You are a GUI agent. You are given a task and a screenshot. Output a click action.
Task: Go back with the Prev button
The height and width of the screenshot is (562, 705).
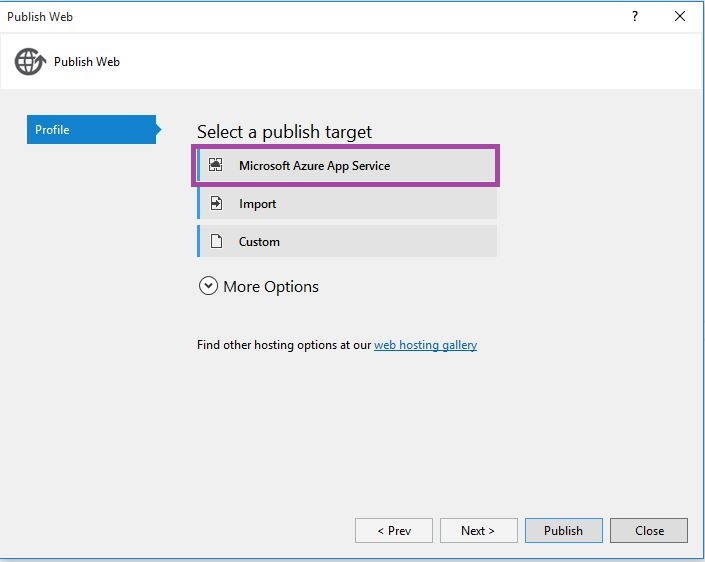(x=394, y=530)
